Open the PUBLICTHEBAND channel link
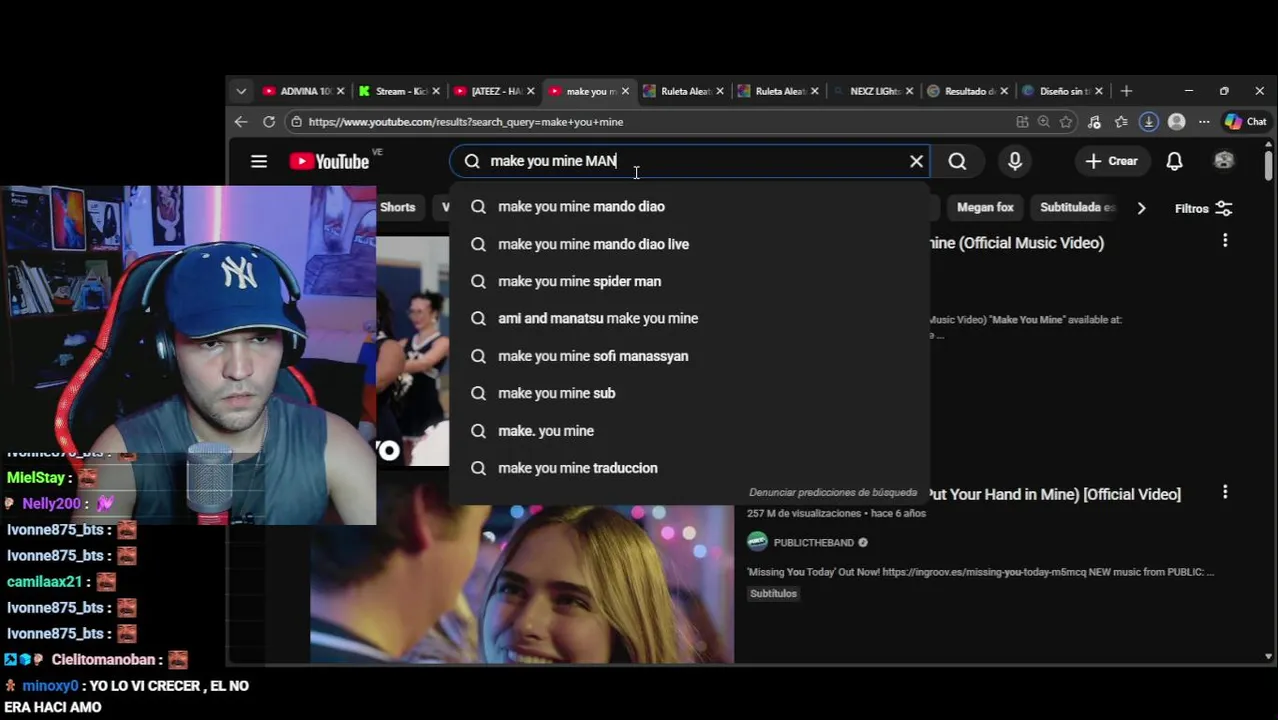The height and width of the screenshot is (720, 1278). (813, 543)
